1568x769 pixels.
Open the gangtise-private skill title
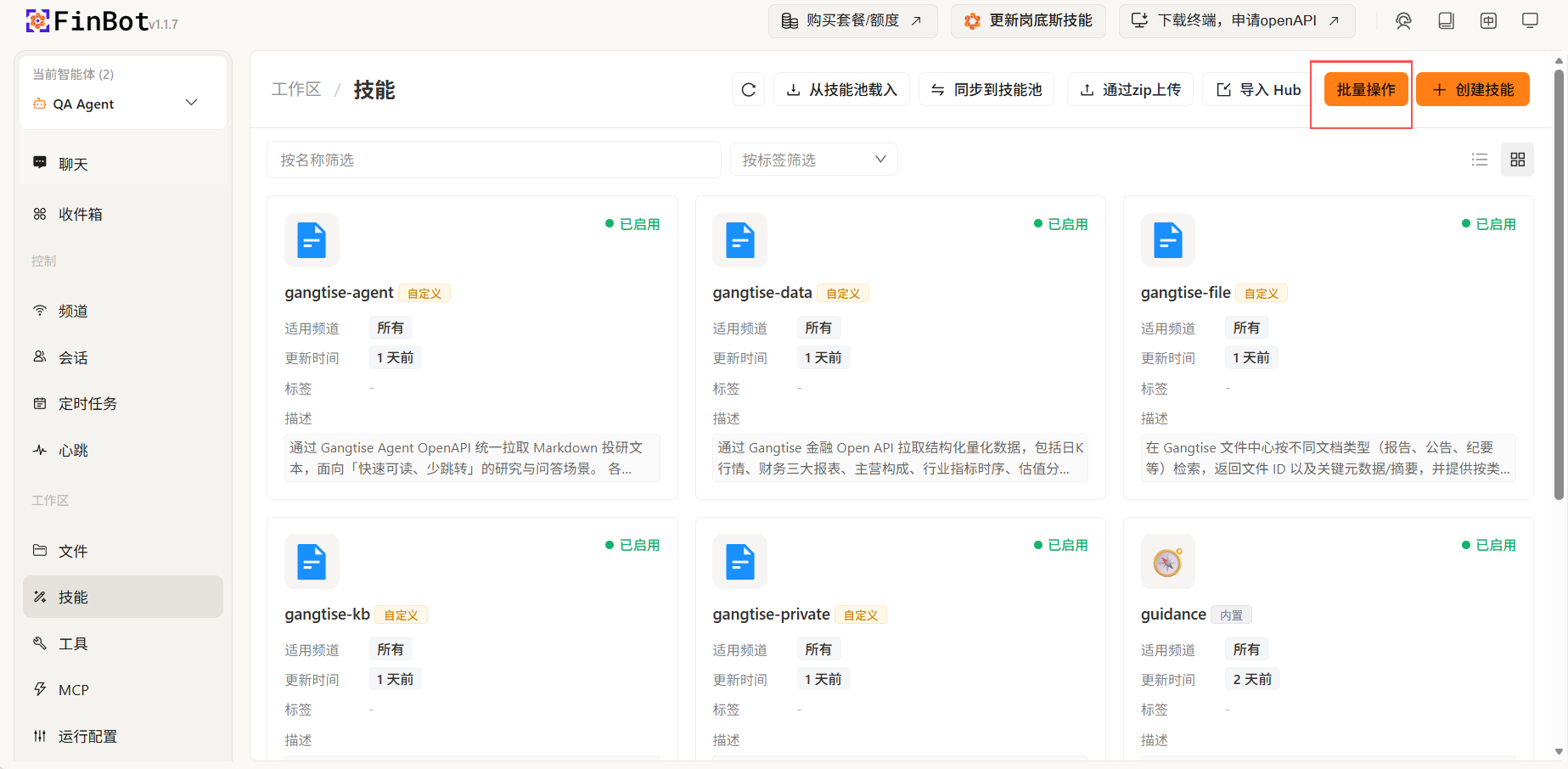tap(771, 615)
